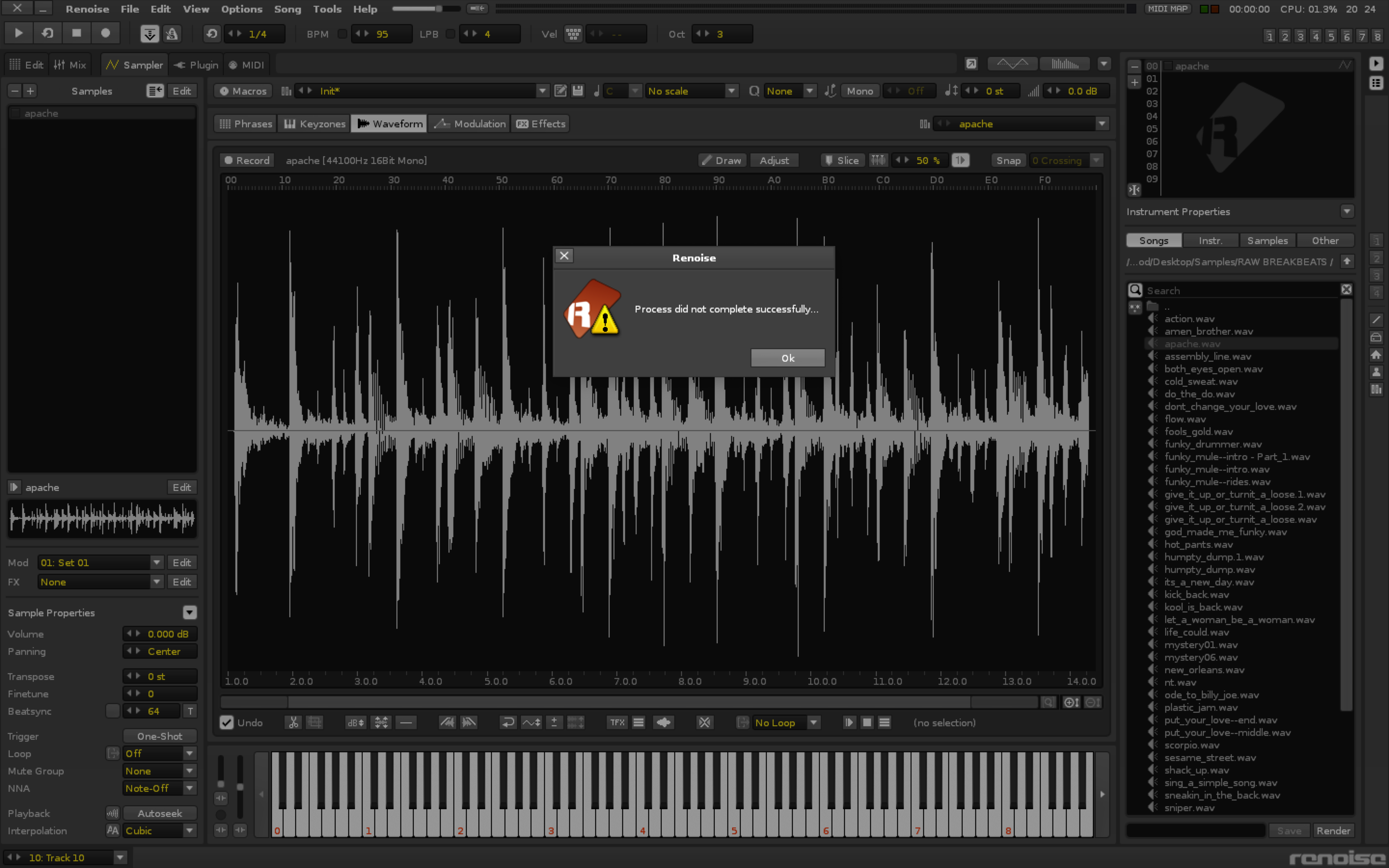Screen dimensions: 1389x868
Task: Cut the selection with the scissors icon
Action: [293, 722]
